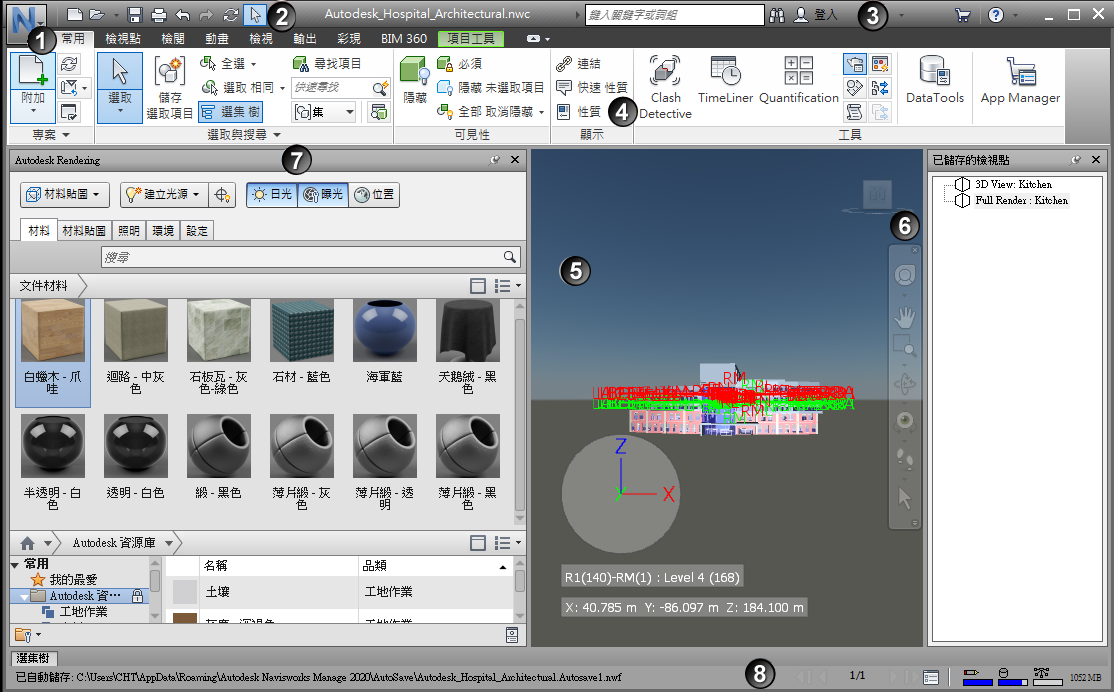This screenshot has height=692, width=1114.
Task: Open the Quantification tool
Action: point(799,80)
